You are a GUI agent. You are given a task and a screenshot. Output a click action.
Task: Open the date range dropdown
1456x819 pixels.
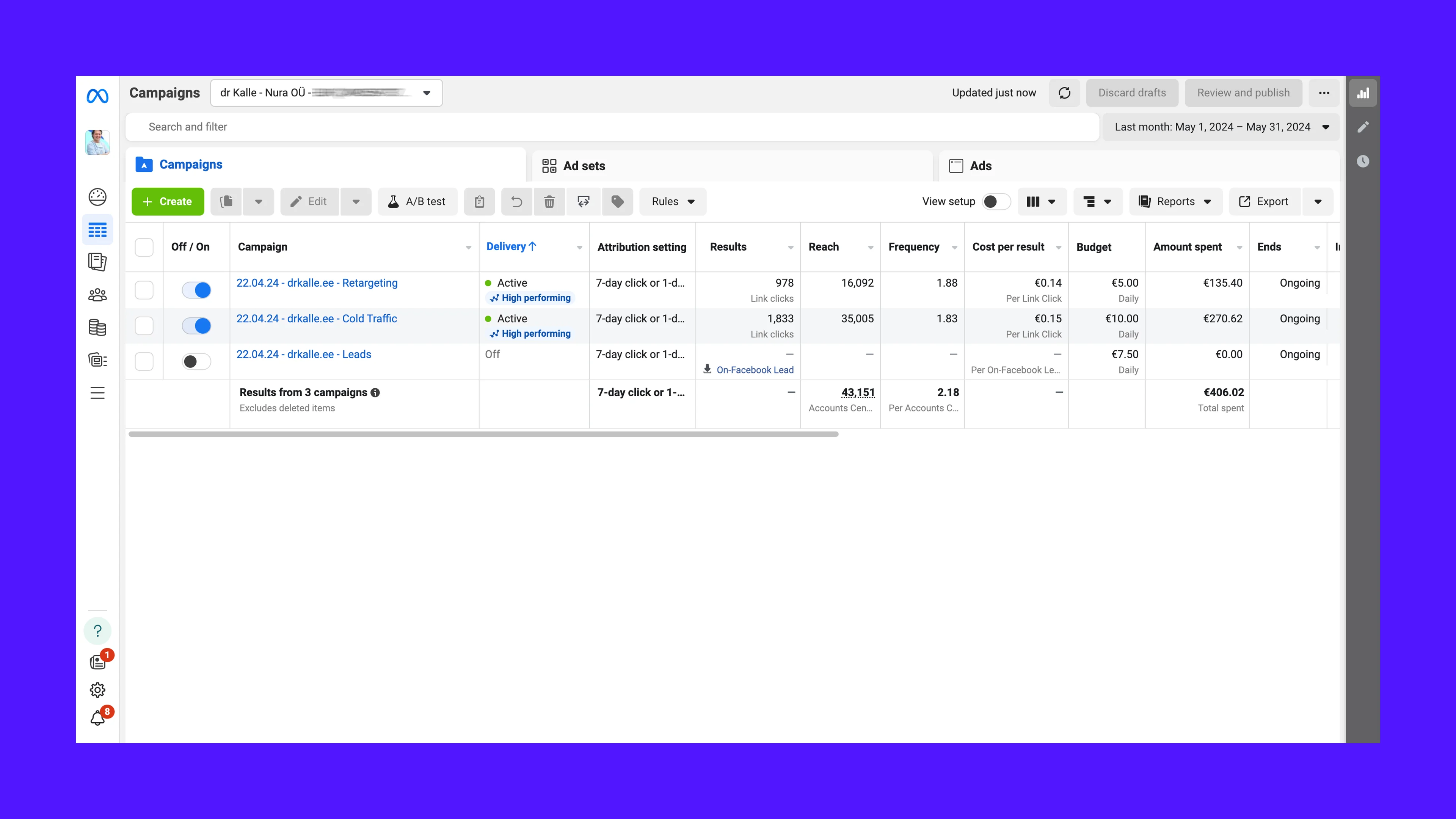coord(1221,127)
